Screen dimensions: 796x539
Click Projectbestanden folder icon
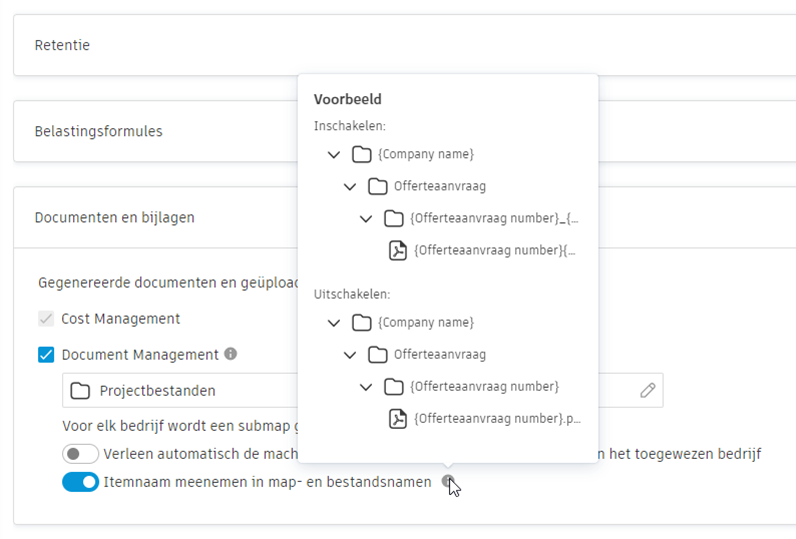click(x=80, y=390)
